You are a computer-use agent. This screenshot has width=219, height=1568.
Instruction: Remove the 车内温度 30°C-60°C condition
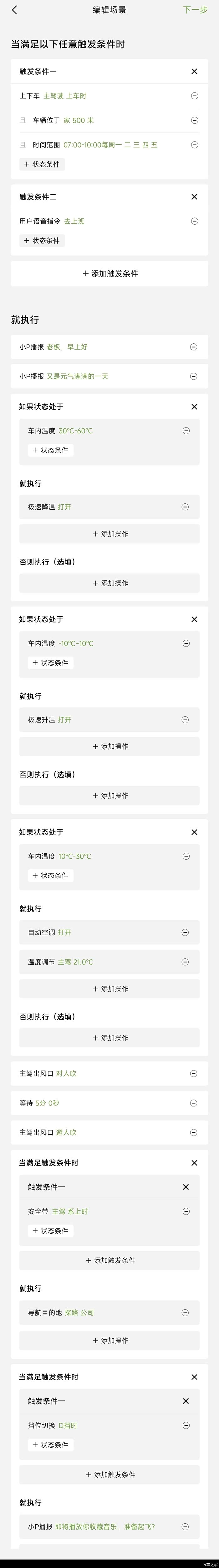point(186,431)
